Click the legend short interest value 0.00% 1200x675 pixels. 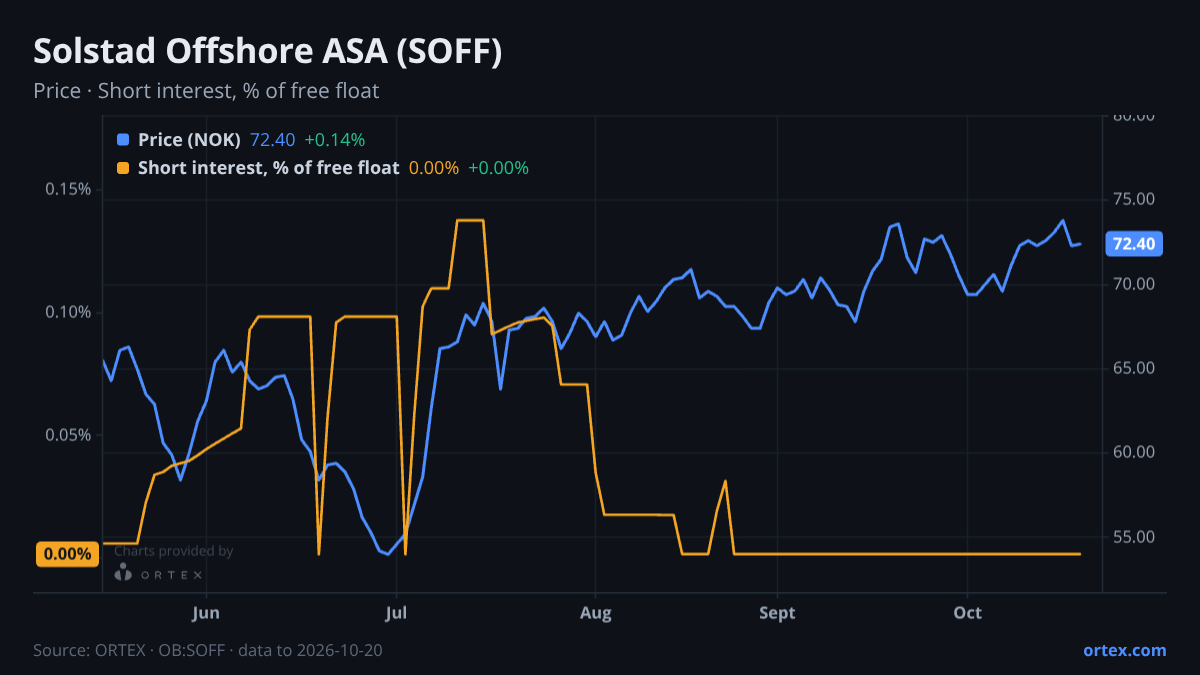[x=434, y=168]
